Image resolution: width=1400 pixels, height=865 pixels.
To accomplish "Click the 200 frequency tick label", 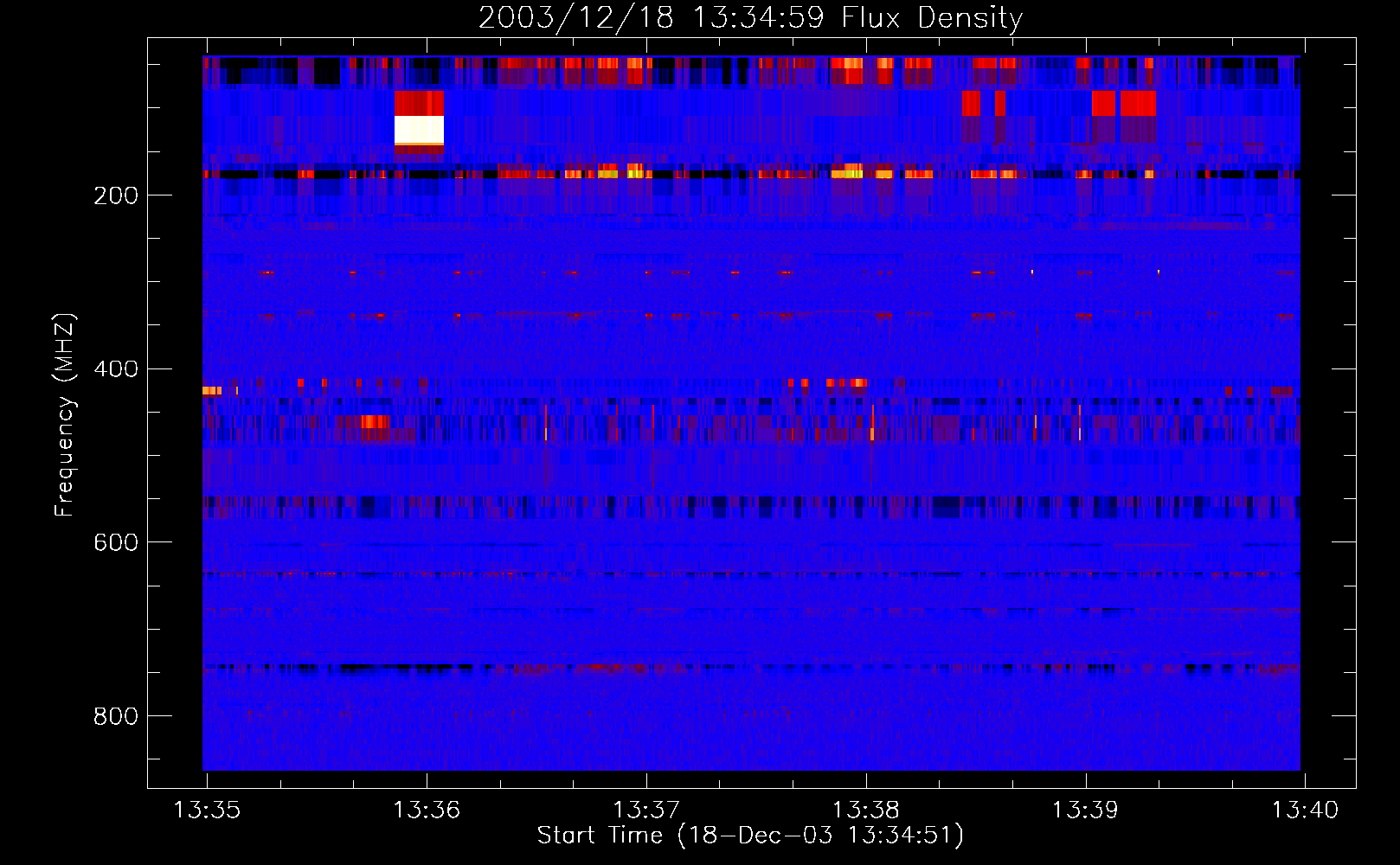I will tap(116, 195).
